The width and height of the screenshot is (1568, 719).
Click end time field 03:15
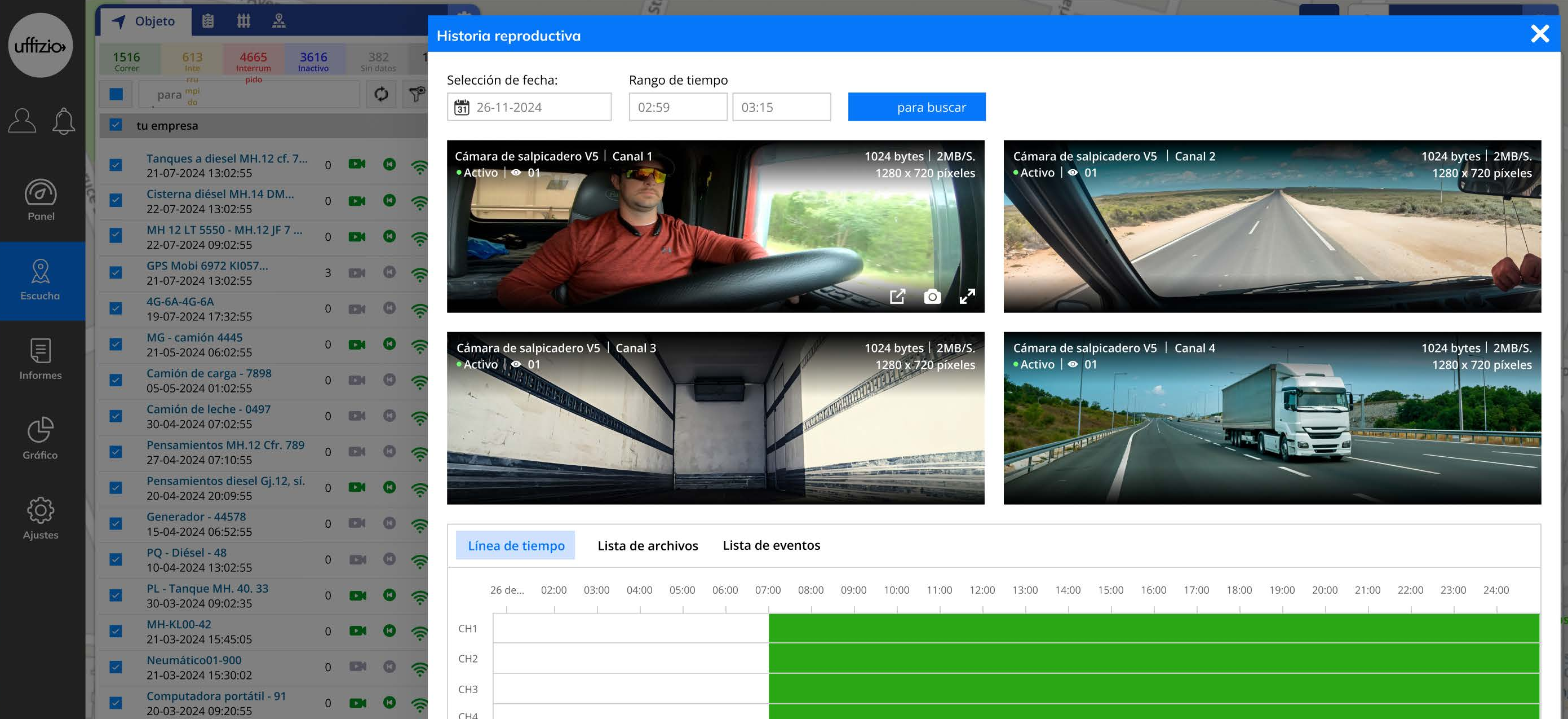click(782, 107)
